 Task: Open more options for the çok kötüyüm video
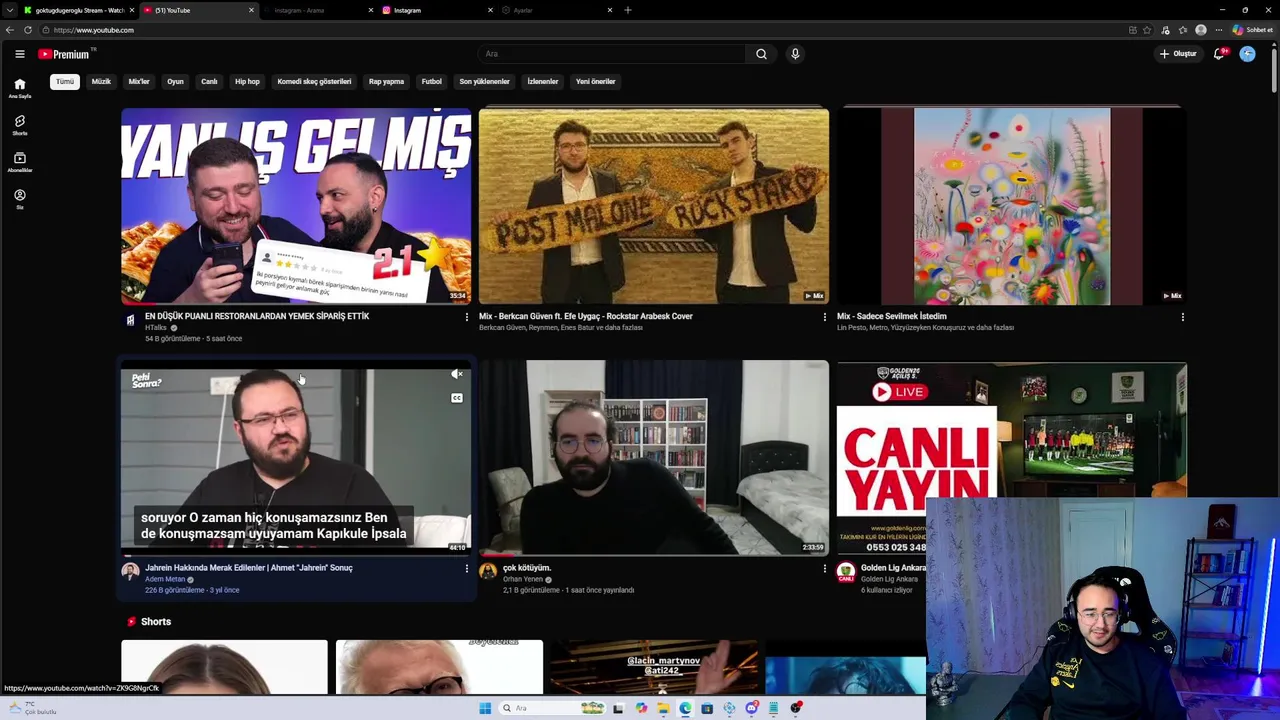point(824,569)
